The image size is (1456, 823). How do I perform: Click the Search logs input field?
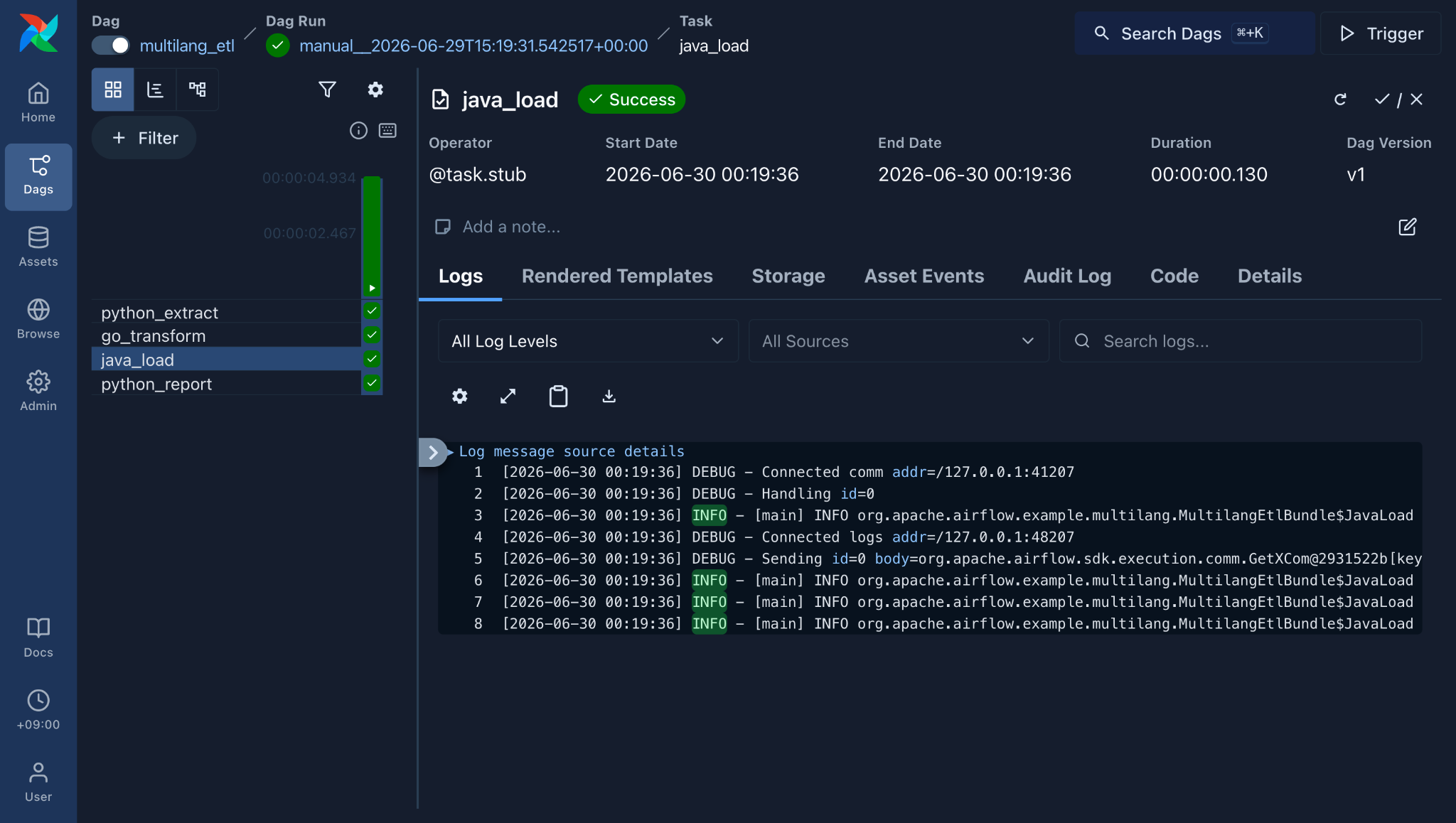coord(1241,341)
